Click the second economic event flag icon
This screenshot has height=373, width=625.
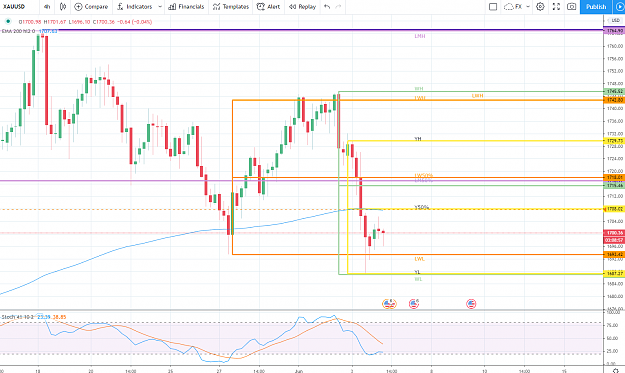coord(414,304)
